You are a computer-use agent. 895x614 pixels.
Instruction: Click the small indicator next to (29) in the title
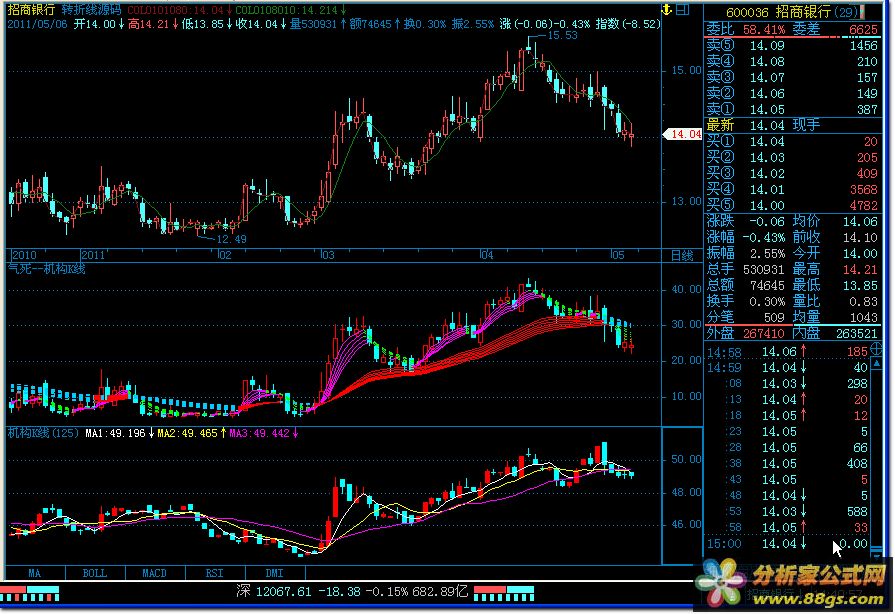coord(863,11)
